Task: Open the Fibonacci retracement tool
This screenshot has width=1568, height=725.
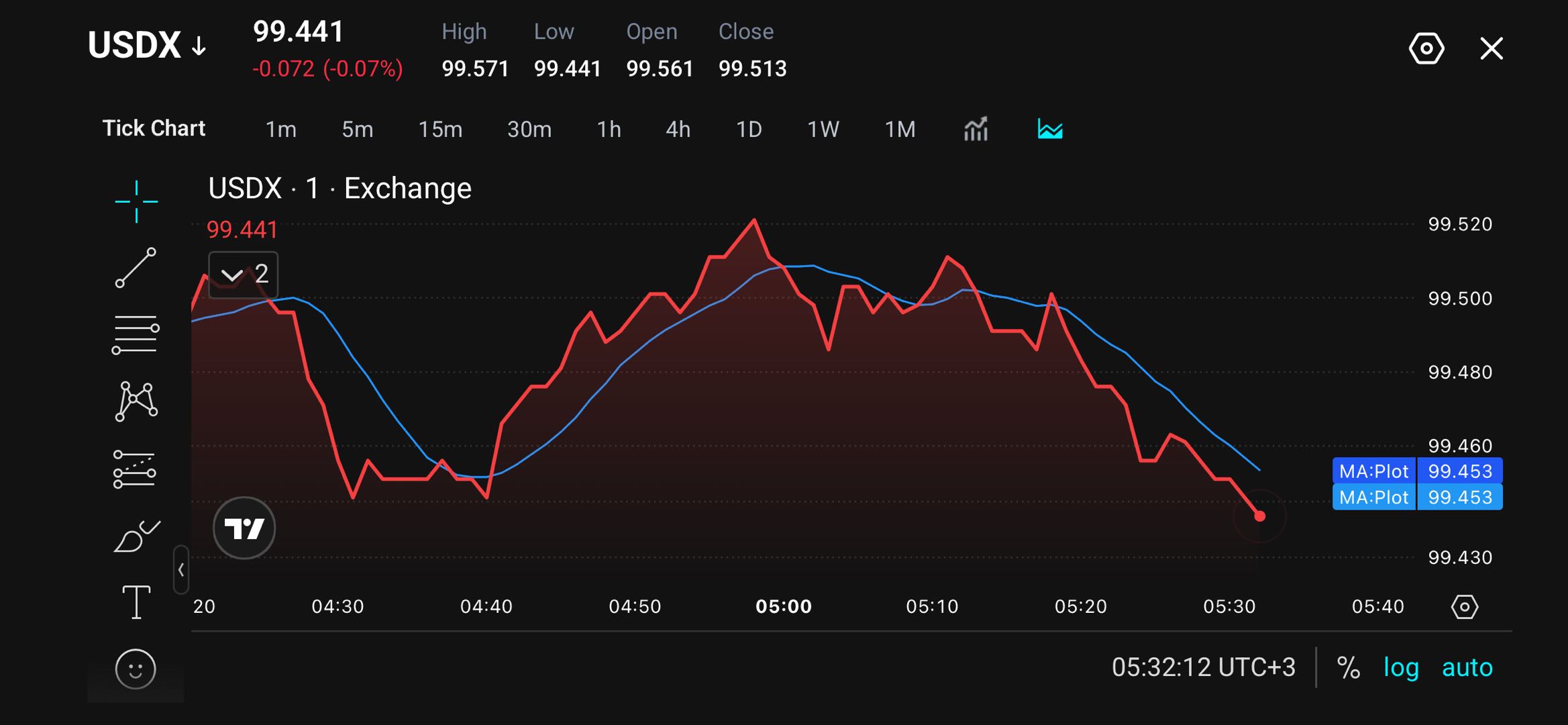Action: click(x=136, y=334)
